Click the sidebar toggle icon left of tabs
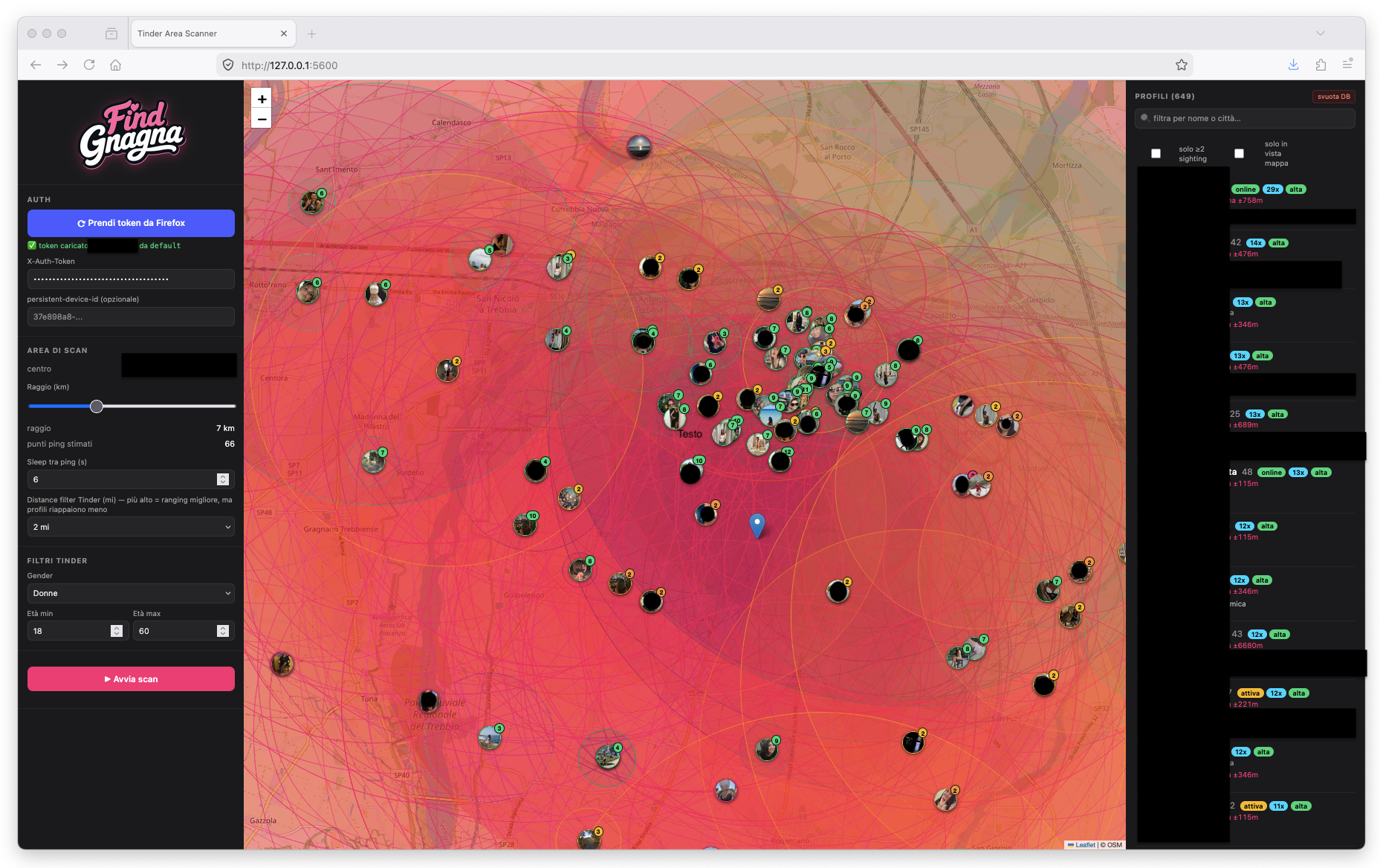Screen dimensions: 1380x868 111,33
